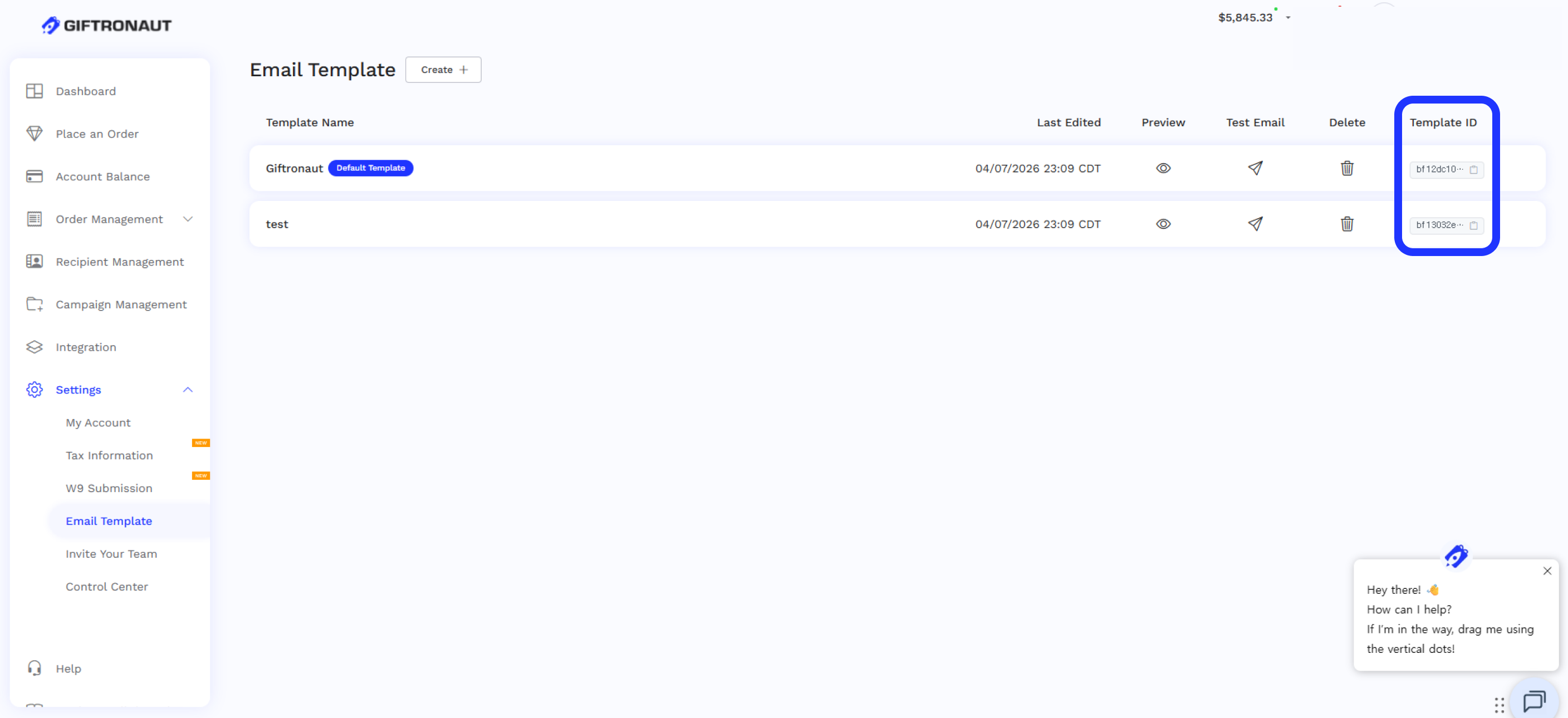Preview the test template with eye icon
1568x718 pixels.
tap(1163, 224)
